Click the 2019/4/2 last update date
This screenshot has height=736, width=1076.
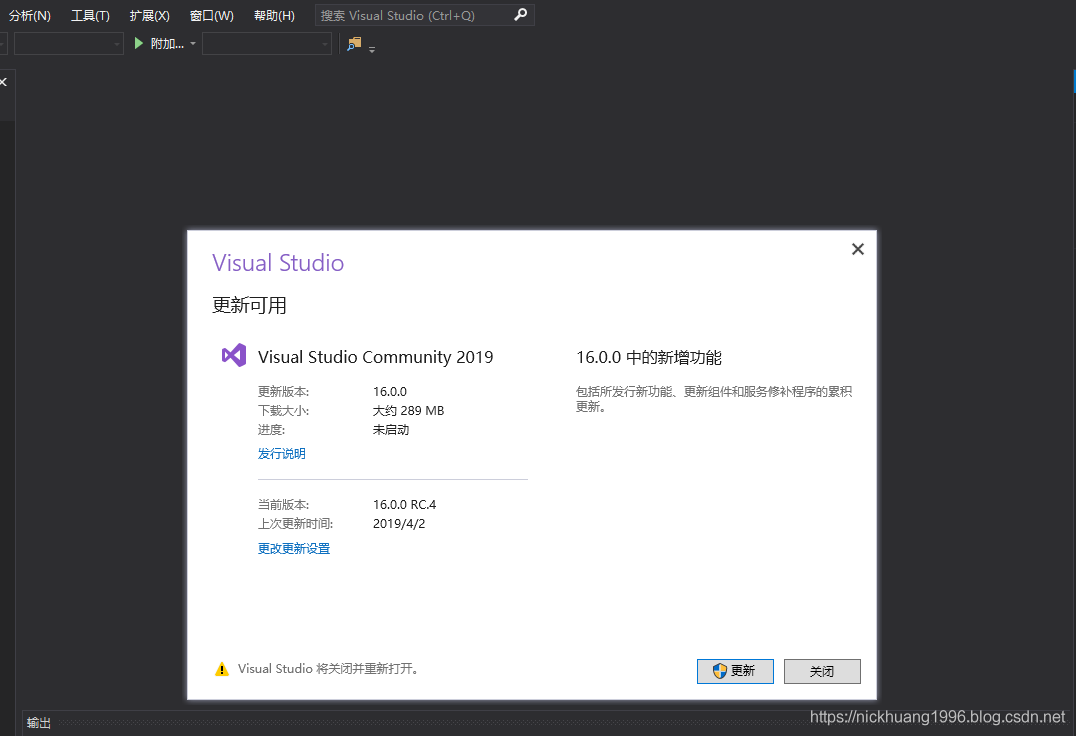point(399,523)
